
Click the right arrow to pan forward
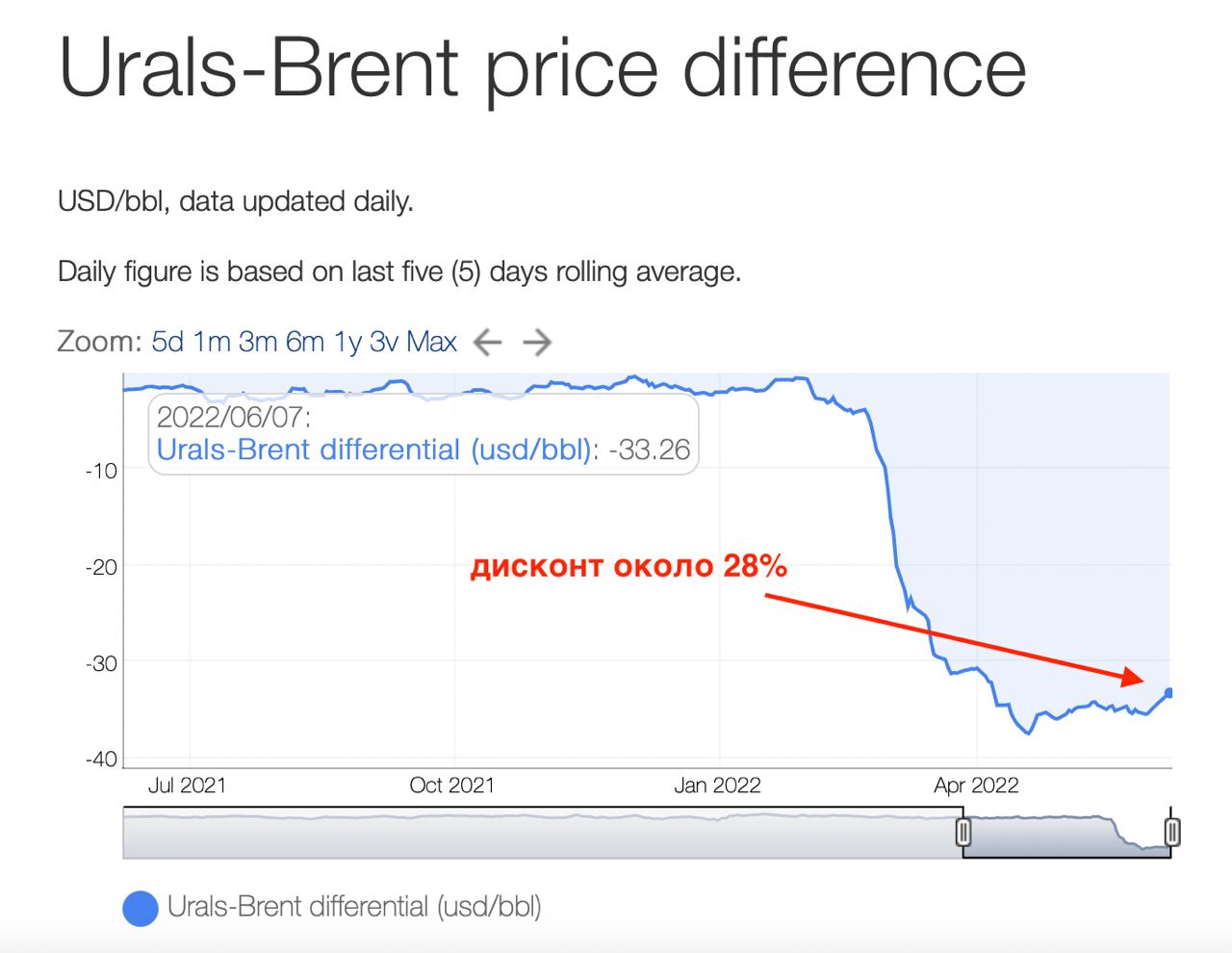click(537, 342)
